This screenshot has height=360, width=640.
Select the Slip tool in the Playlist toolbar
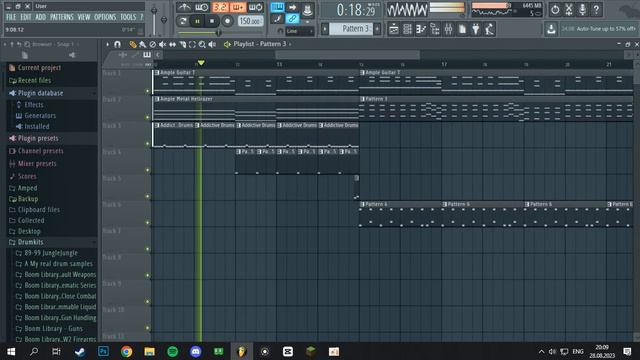(172, 44)
